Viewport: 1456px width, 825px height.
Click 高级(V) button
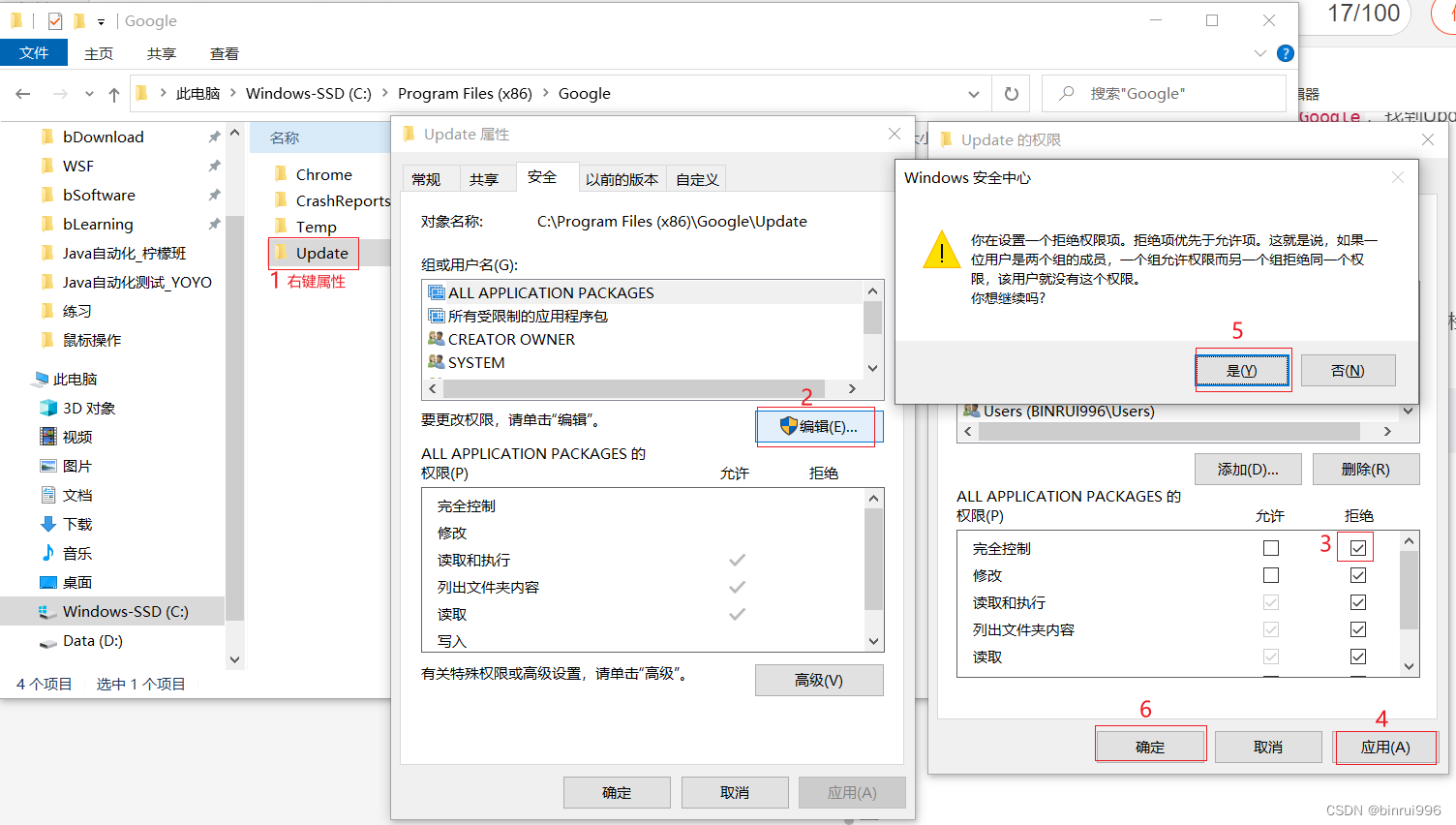[x=819, y=680]
